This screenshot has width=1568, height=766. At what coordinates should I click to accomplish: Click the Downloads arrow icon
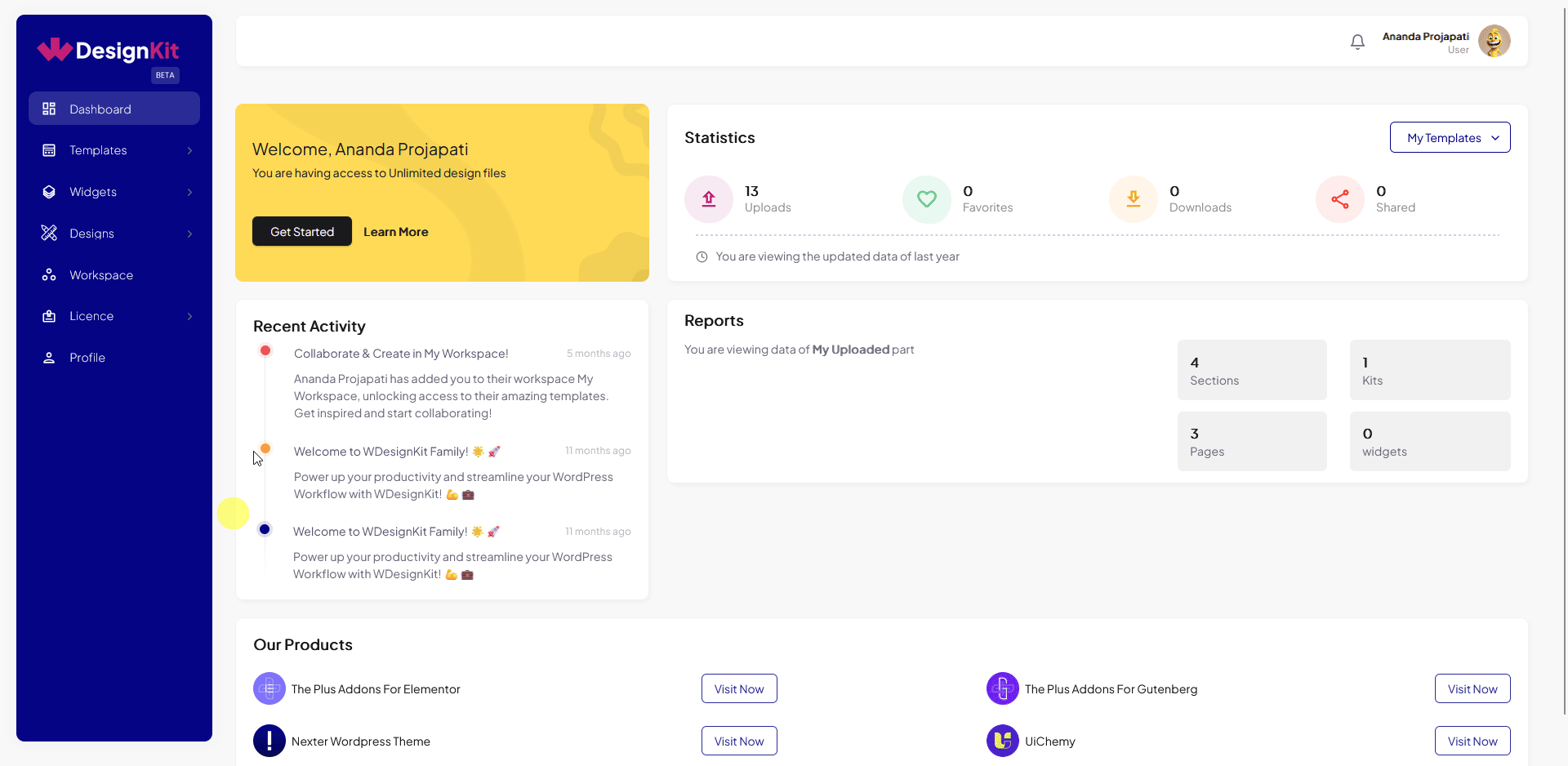1133,198
